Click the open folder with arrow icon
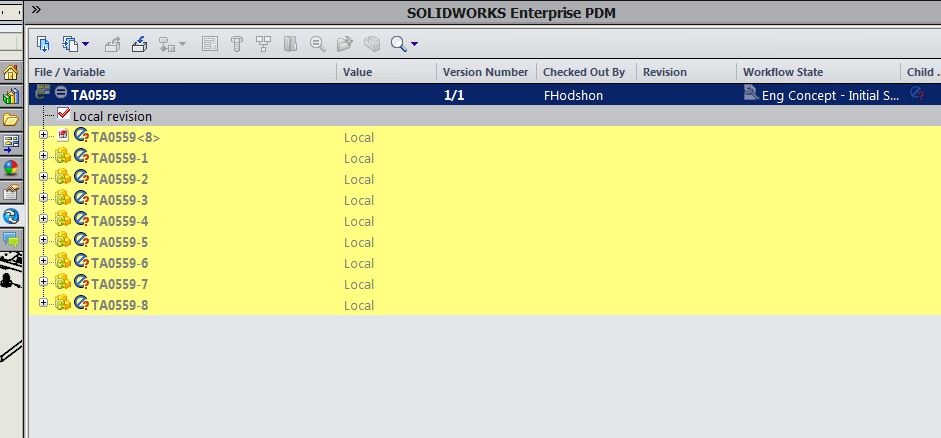 344,44
